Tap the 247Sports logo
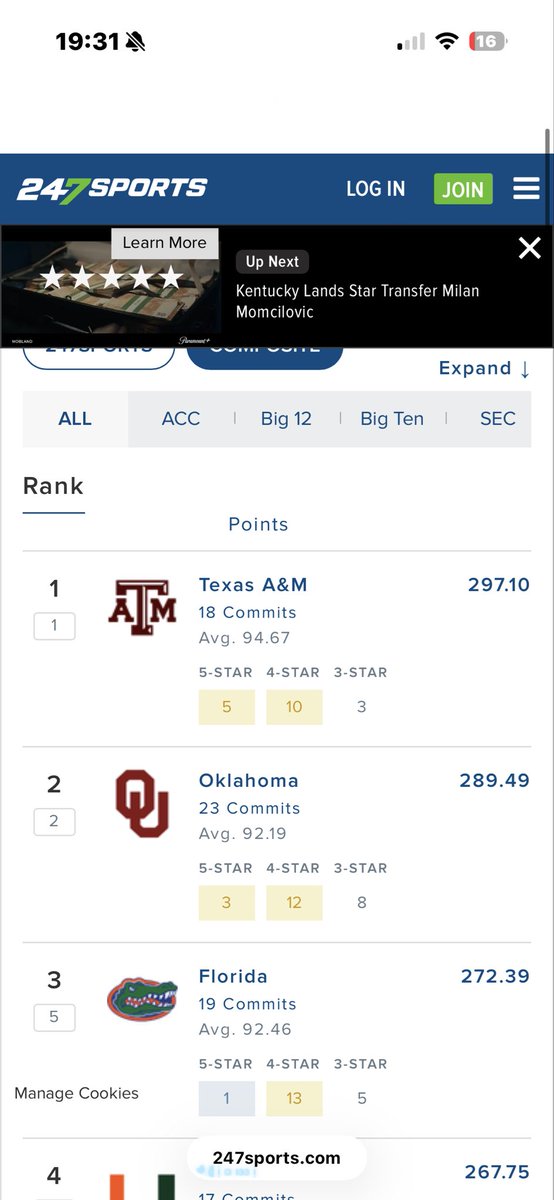 pos(112,189)
